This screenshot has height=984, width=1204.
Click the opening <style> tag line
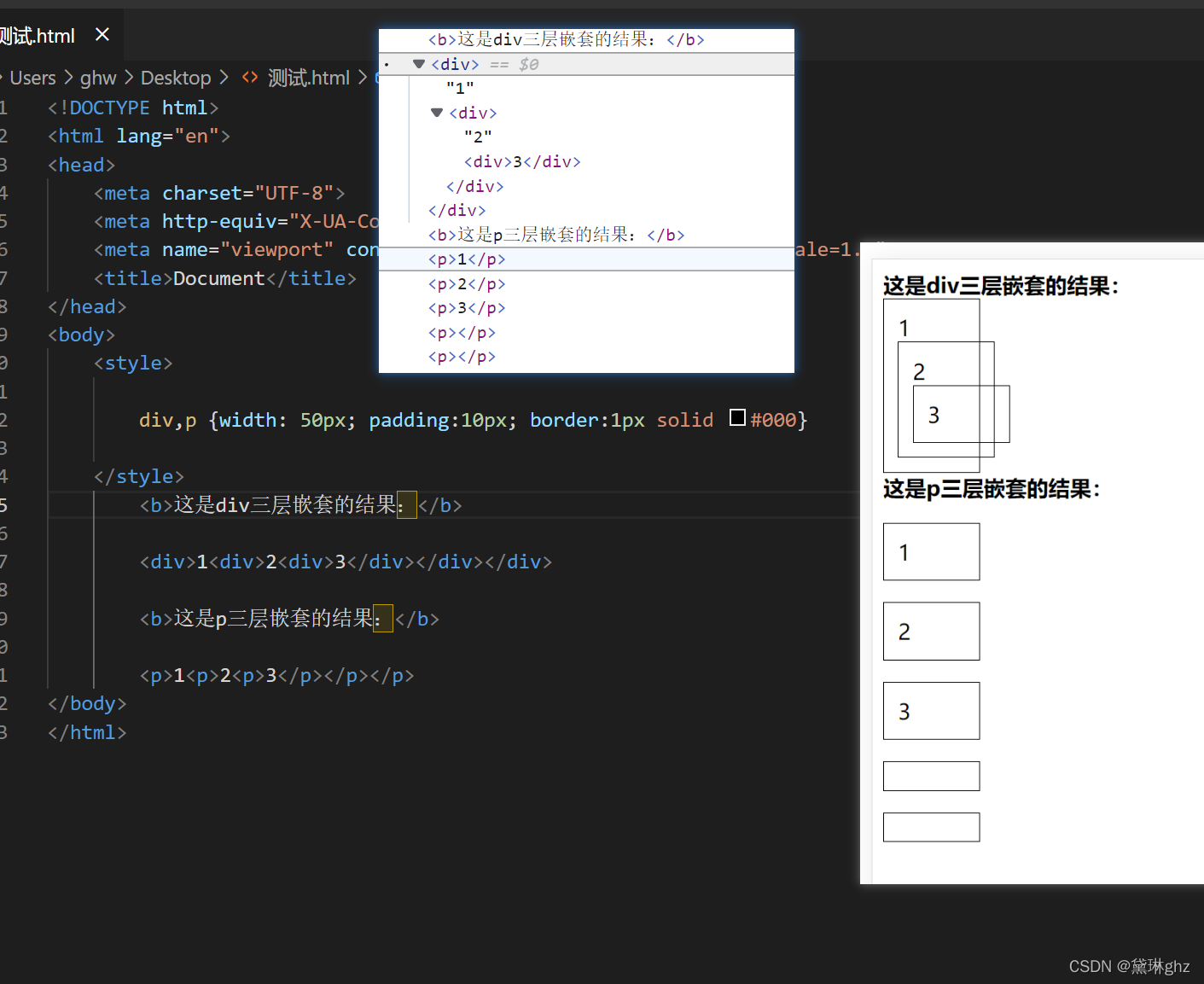(133, 363)
